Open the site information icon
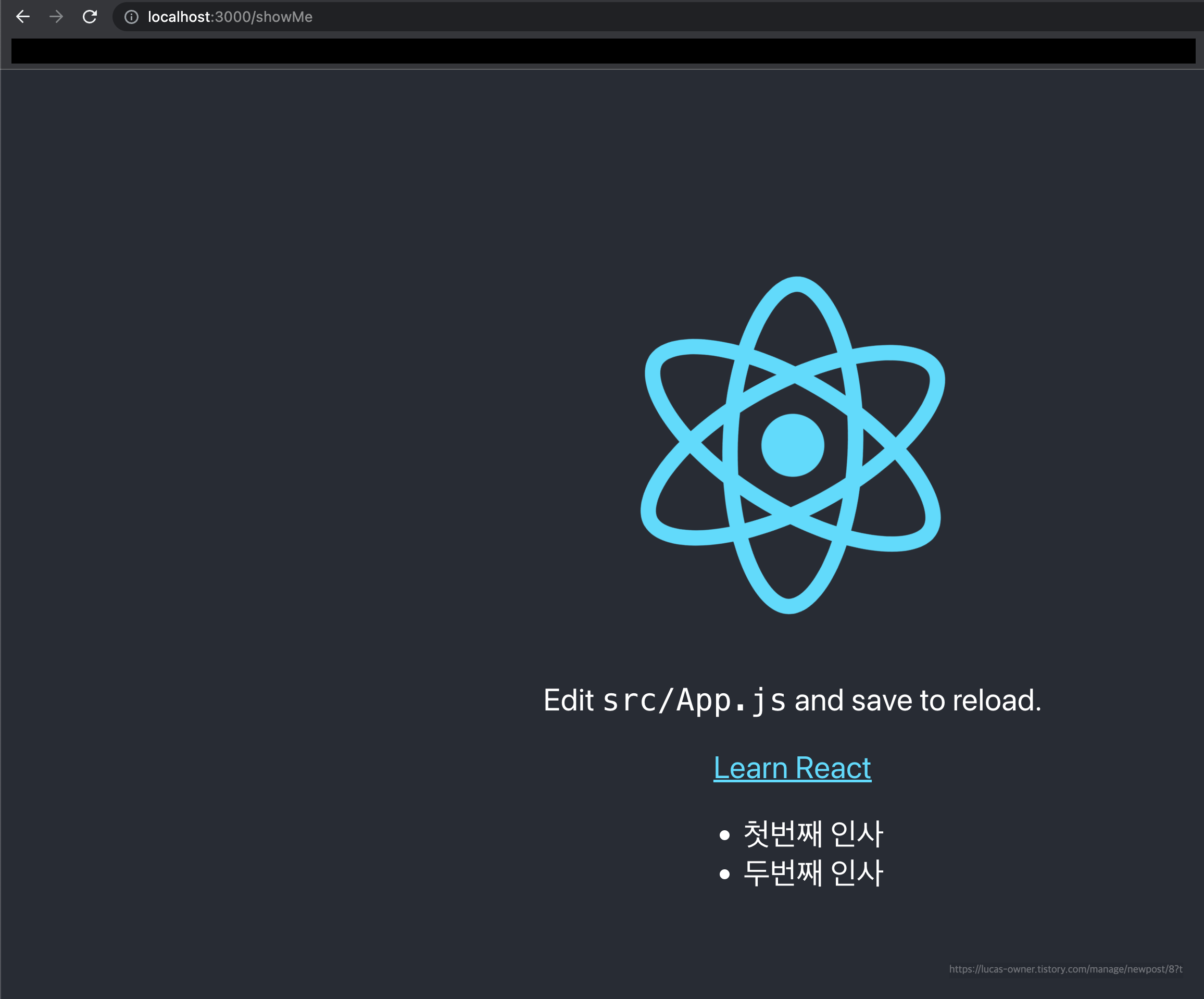The width and height of the screenshot is (1204, 999). point(131,17)
